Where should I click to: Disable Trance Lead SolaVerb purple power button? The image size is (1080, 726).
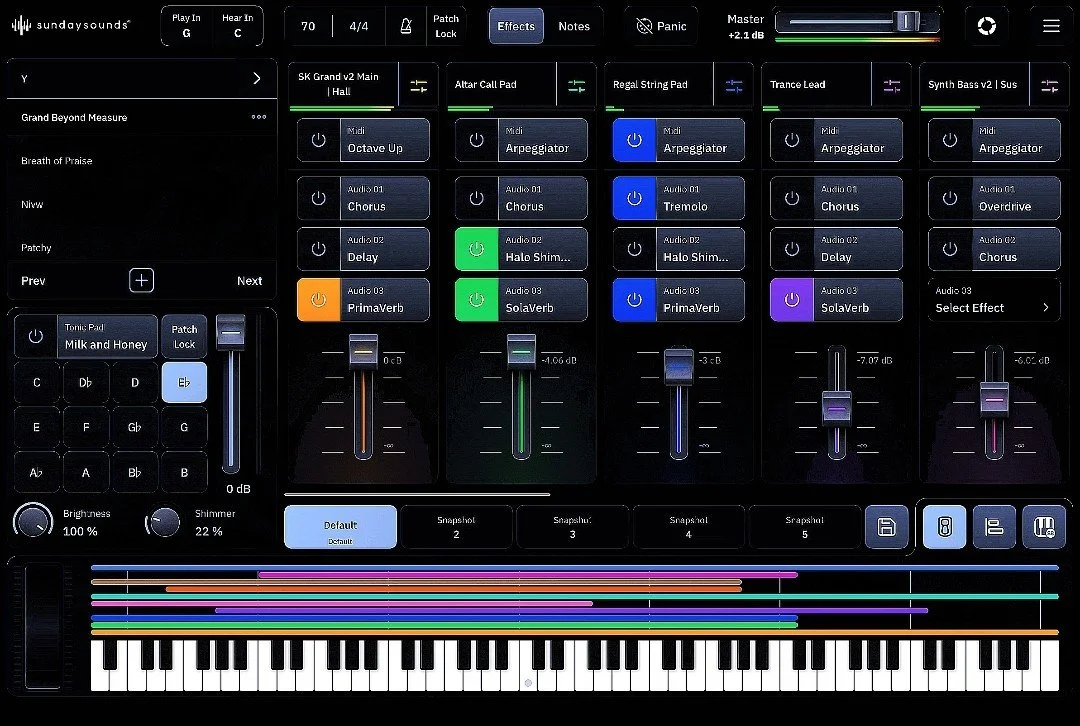point(792,300)
